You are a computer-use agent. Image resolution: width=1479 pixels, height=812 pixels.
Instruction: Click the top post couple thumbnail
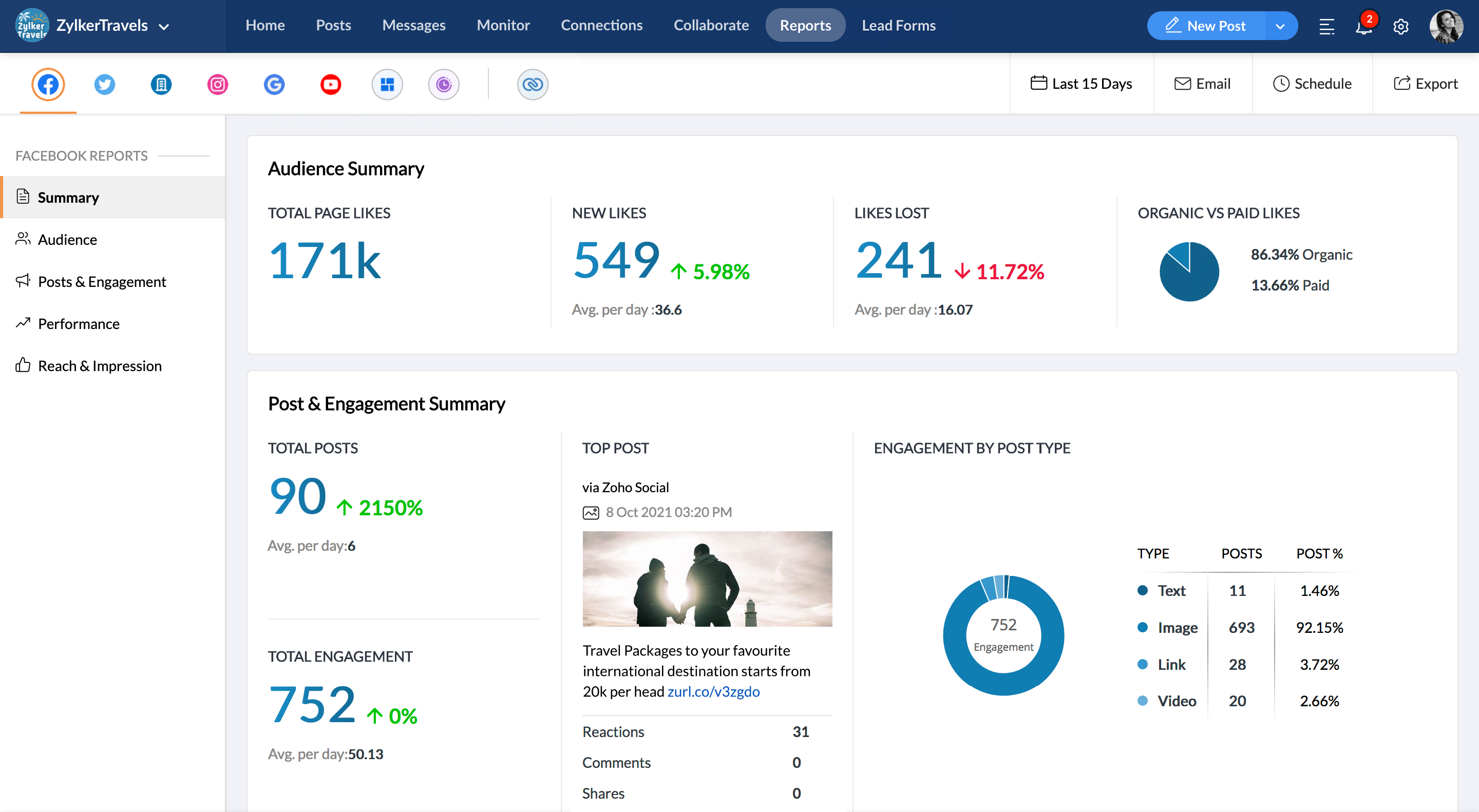point(707,578)
